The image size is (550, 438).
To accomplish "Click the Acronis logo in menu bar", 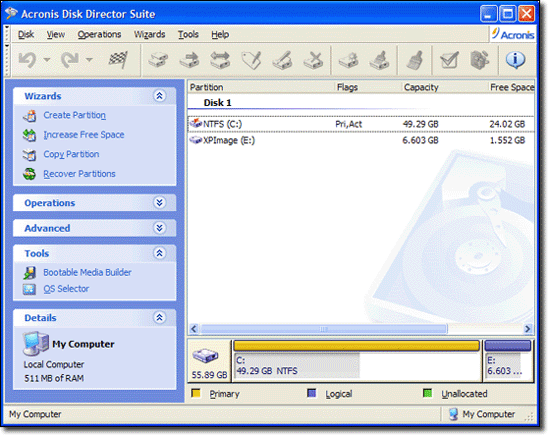I will point(513,34).
